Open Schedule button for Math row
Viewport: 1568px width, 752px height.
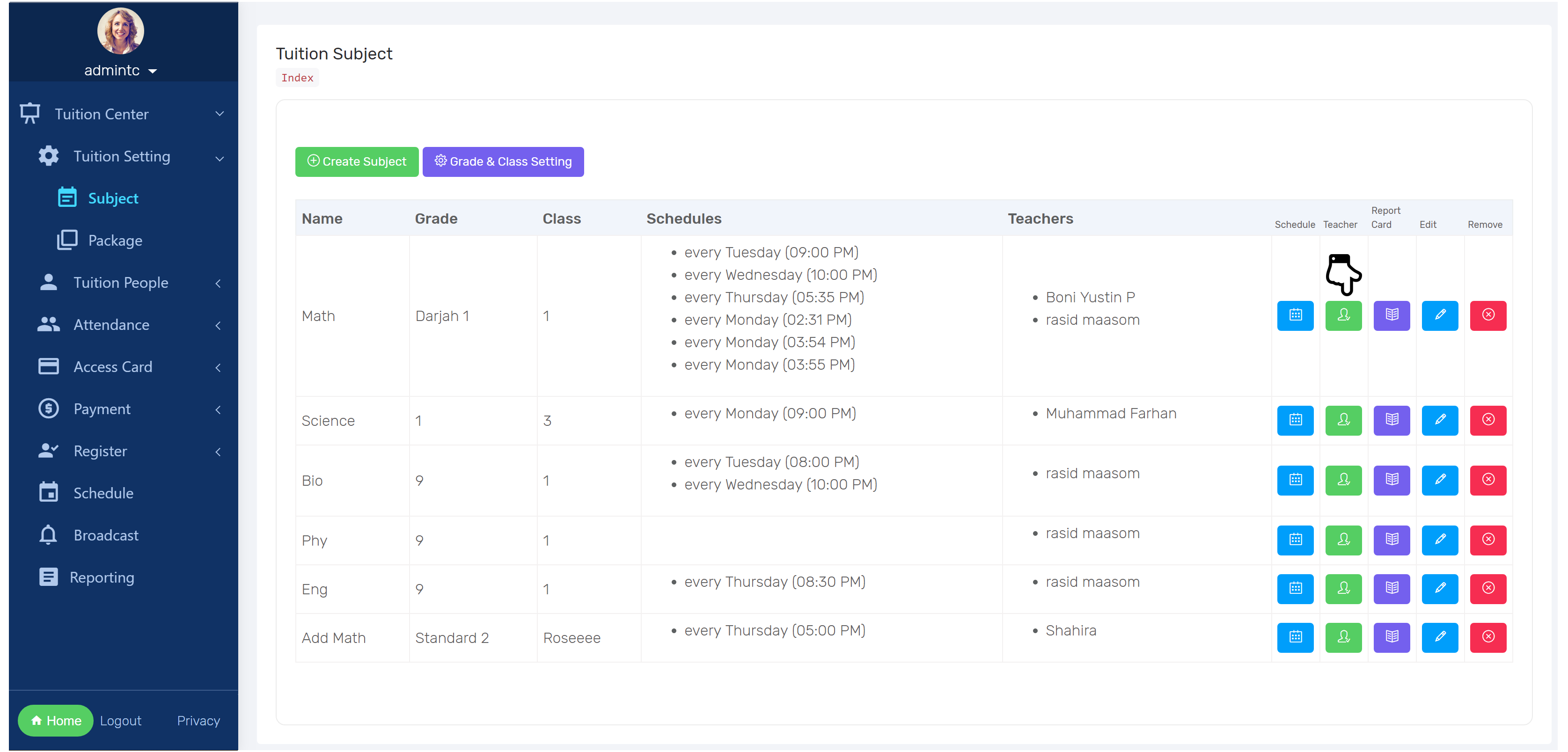1295,315
